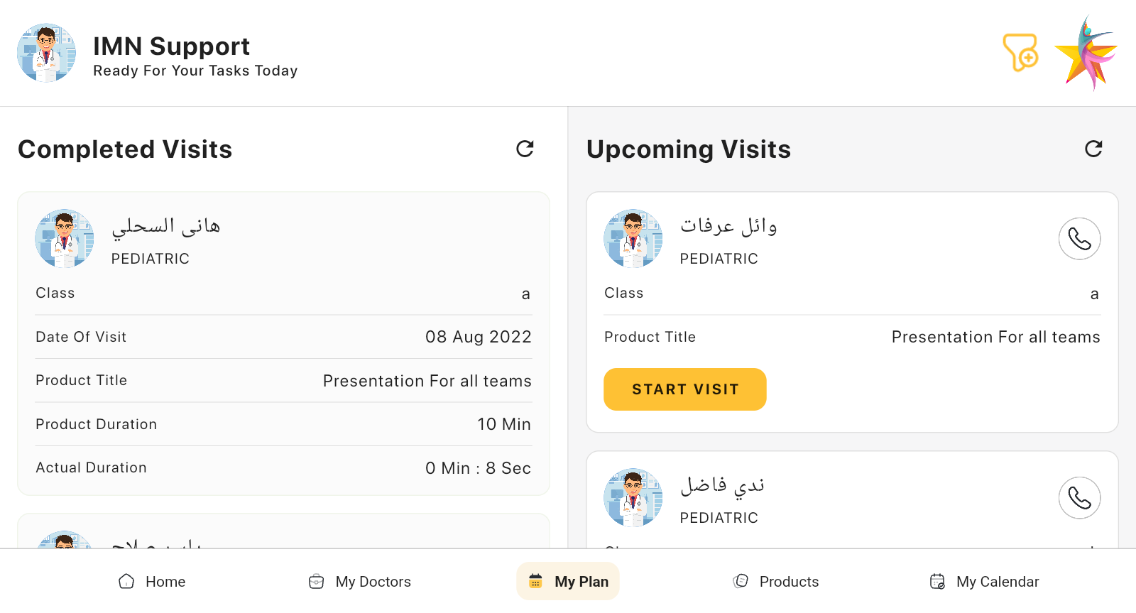1136x613 pixels.
Task: Select the My Plan tab
Action: pyautogui.click(x=568, y=581)
